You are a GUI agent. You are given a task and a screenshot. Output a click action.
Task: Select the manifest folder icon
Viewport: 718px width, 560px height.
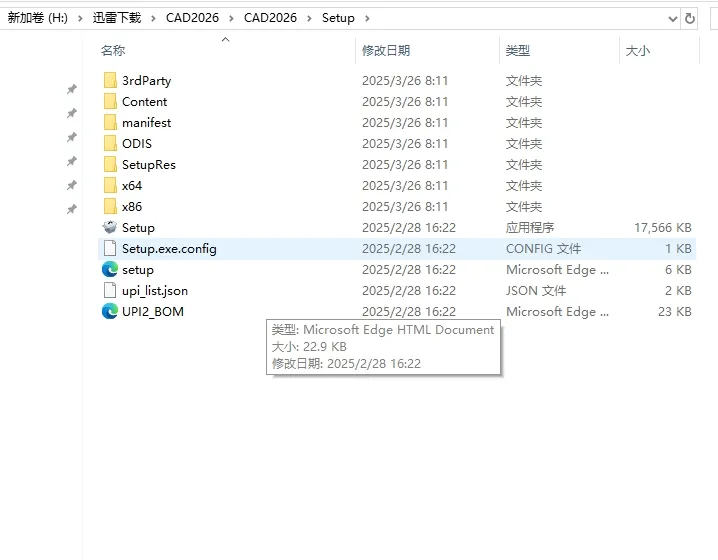(x=110, y=123)
